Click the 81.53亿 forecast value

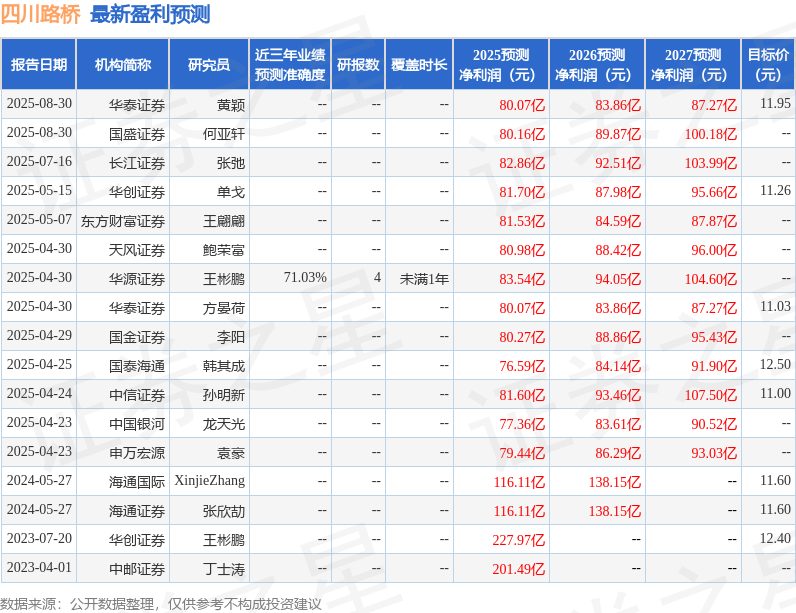point(522,221)
